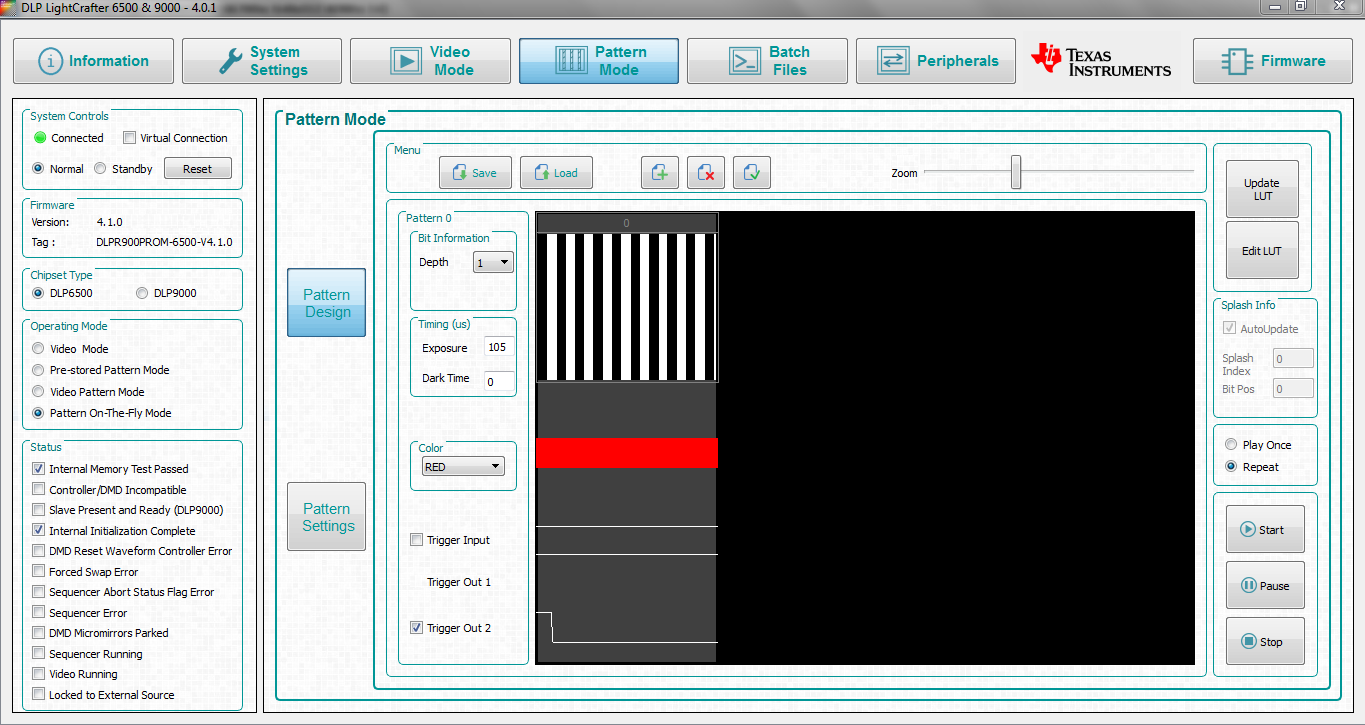Click the Edit LUT button
Screen dimensions: 1365x725
pyautogui.click(x=1262, y=251)
